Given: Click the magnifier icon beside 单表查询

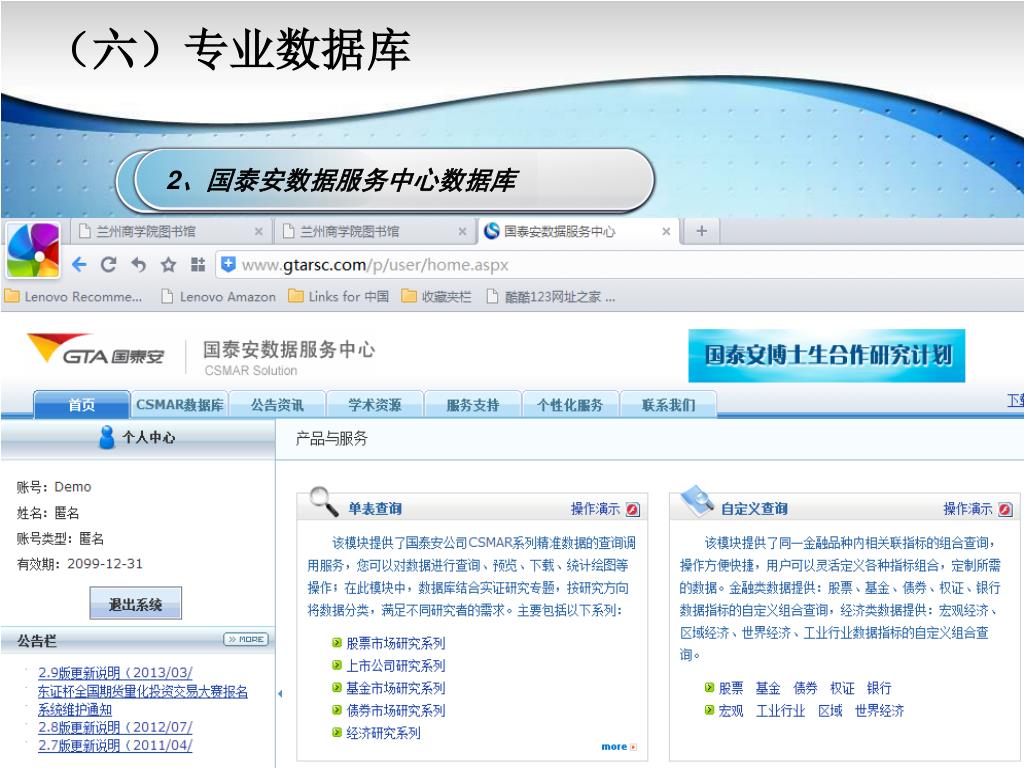Looking at the screenshot, I should (x=323, y=502).
